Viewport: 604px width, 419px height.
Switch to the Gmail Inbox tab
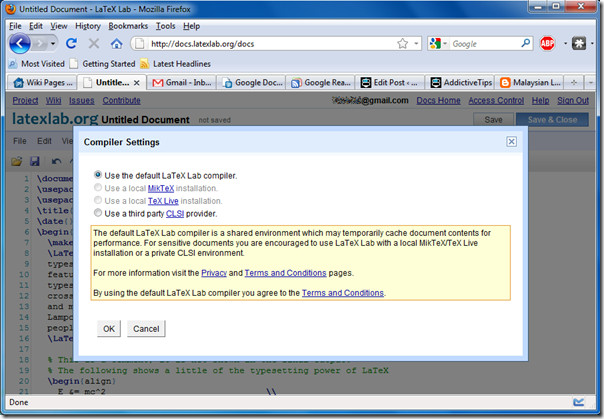click(x=181, y=82)
